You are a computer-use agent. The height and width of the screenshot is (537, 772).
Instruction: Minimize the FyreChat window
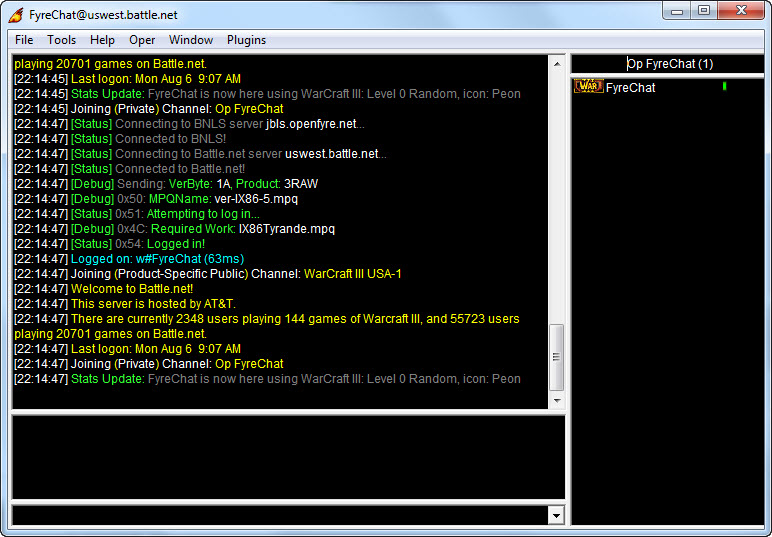point(679,10)
